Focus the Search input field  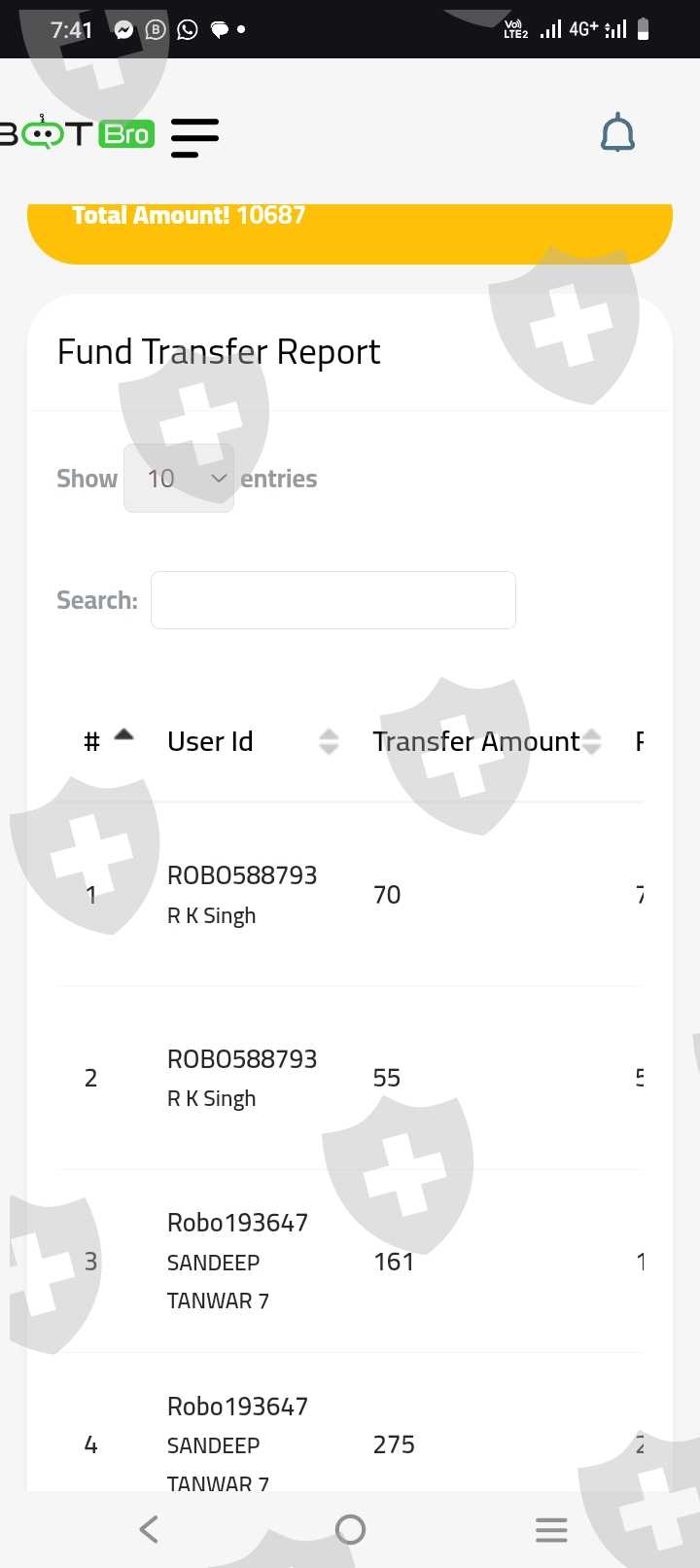pyautogui.click(x=332, y=600)
